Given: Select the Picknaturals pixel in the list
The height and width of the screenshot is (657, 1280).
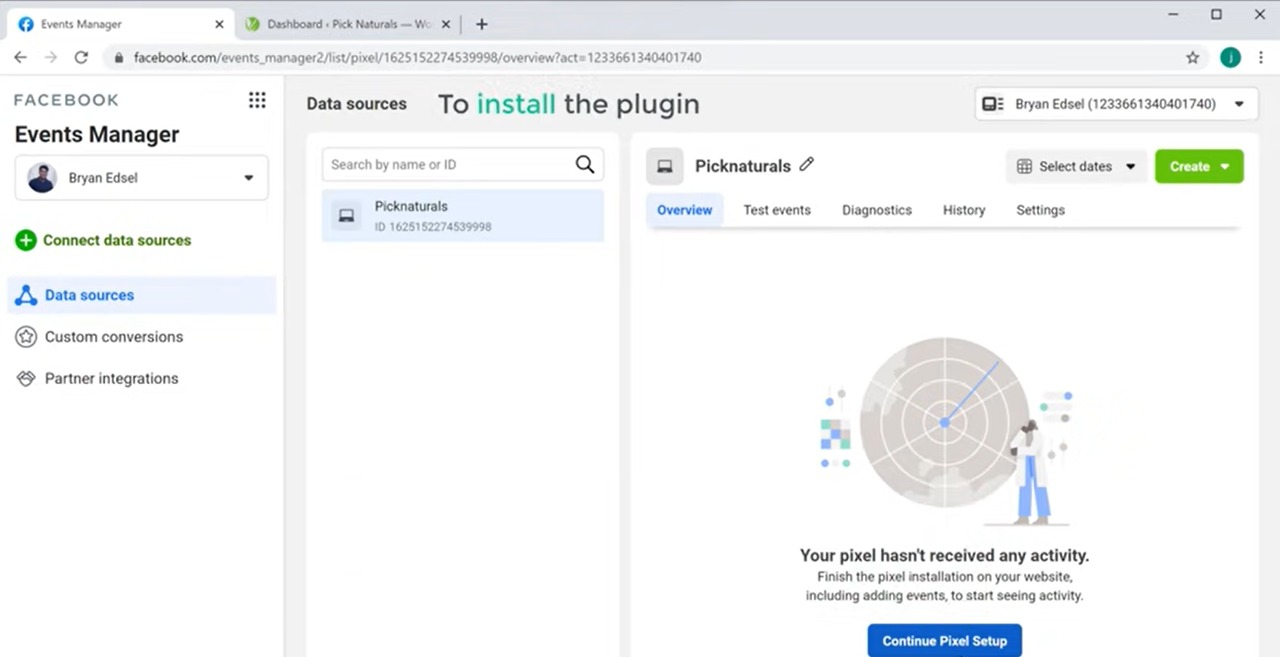Looking at the screenshot, I should click(463, 216).
